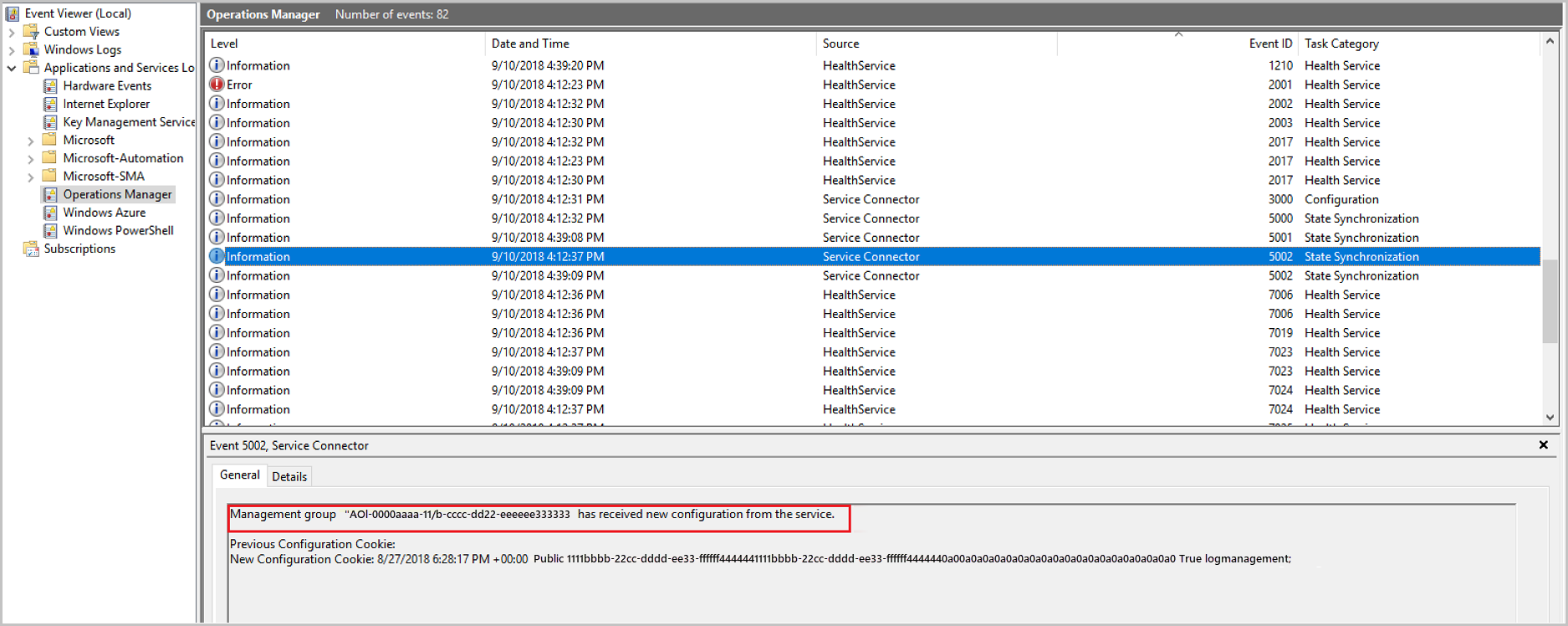Click the Operations Manager log icon
The width and height of the screenshot is (1568, 626).
[x=50, y=194]
